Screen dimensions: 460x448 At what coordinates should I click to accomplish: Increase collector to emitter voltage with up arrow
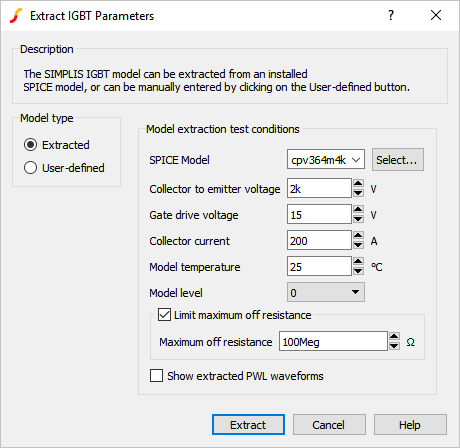(358, 183)
